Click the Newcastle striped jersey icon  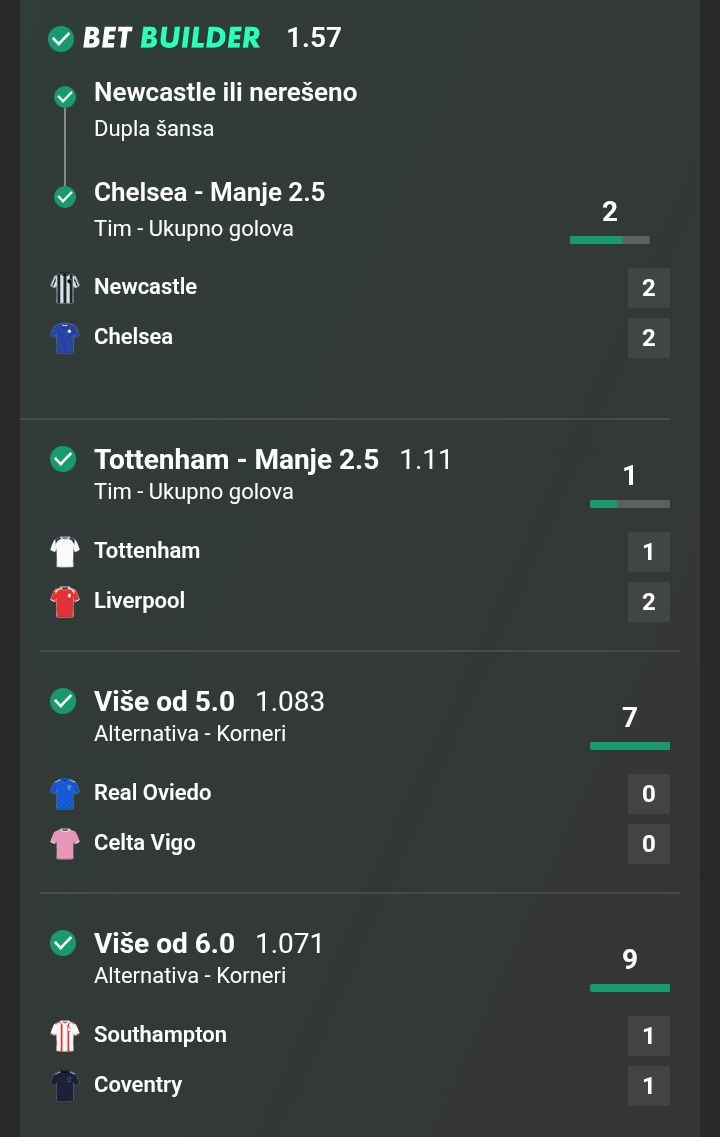pyautogui.click(x=65, y=287)
